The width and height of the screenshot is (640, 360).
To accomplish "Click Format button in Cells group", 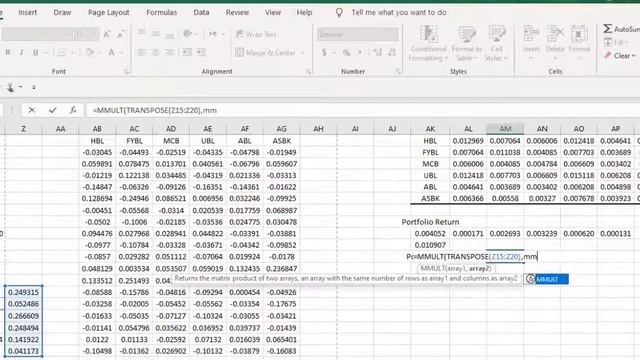I will tap(579, 42).
